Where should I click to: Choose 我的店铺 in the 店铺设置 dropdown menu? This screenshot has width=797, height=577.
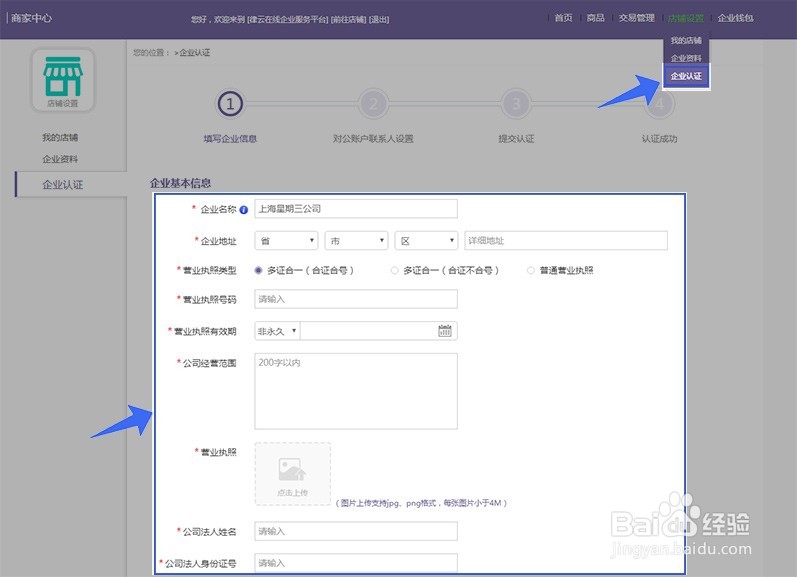click(686, 40)
